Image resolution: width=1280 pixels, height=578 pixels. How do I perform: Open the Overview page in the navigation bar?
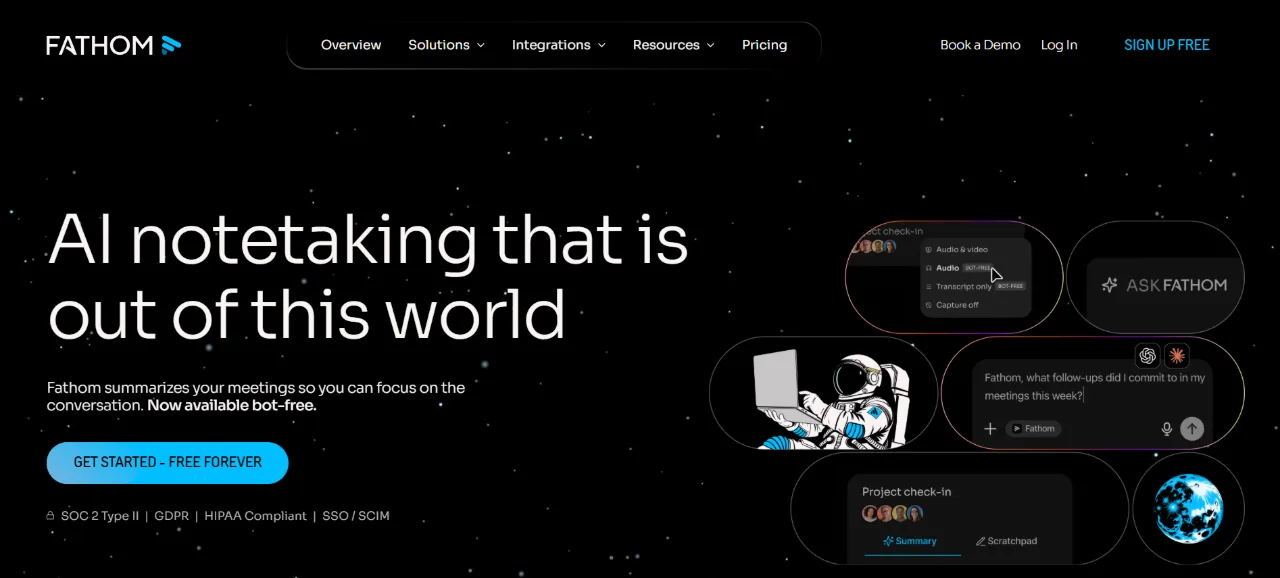(x=351, y=45)
